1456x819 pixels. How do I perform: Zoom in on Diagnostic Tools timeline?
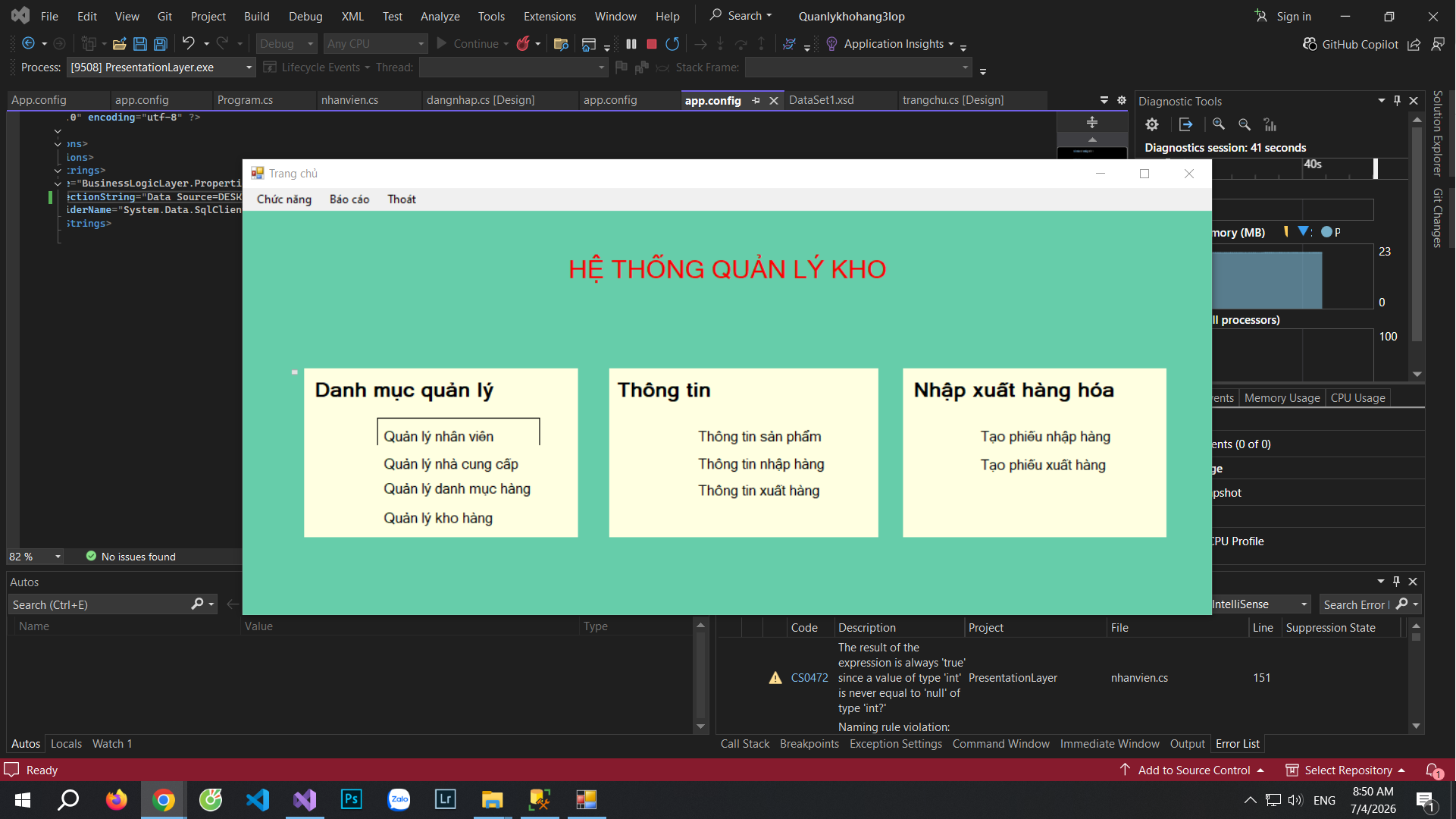(x=1219, y=124)
